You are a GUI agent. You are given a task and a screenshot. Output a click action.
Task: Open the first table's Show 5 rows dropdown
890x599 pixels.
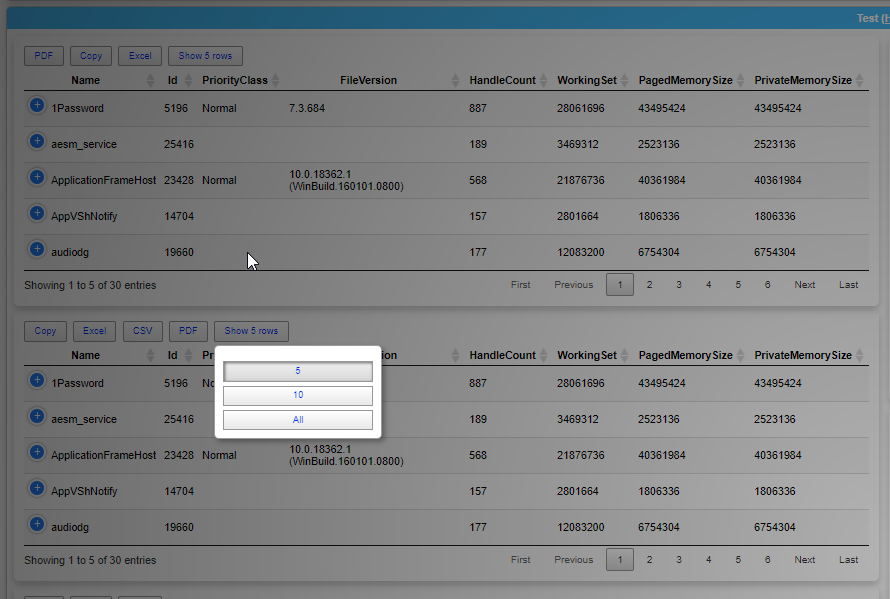(x=205, y=56)
